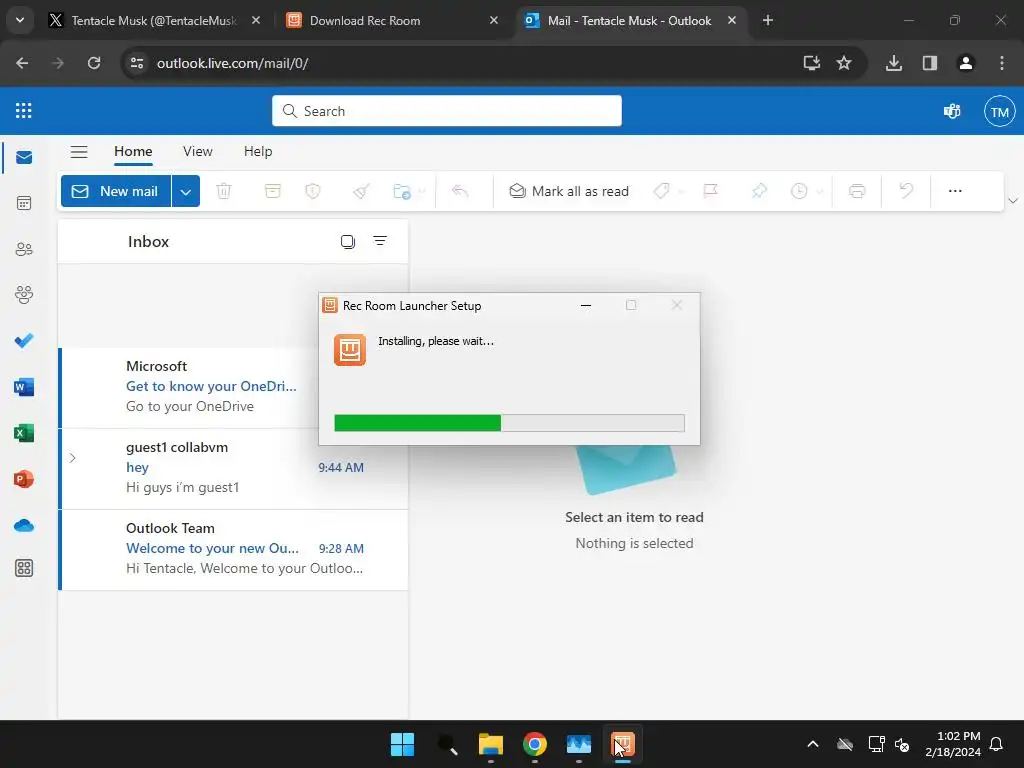This screenshot has width=1024, height=768.
Task: Bookmark this page with the star
Action: pos(844,63)
